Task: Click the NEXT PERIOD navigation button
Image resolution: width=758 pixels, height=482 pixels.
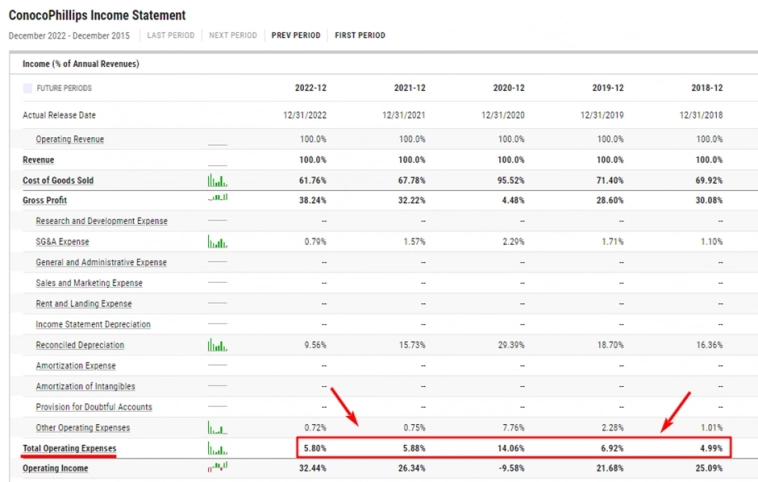Action: (233, 36)
